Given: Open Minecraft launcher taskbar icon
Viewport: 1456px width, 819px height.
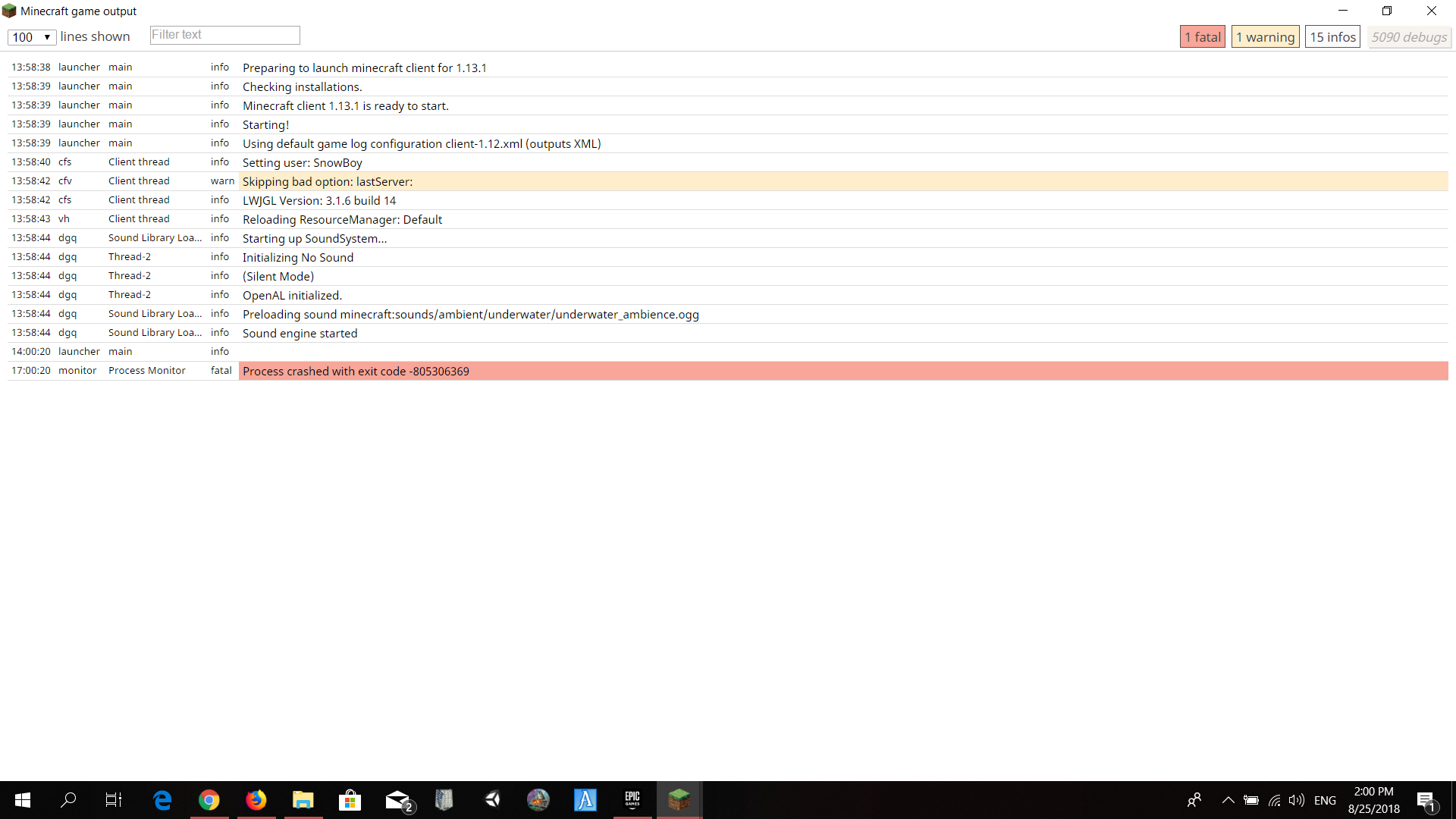Looking at the screenshot, I should pos(679,799).
